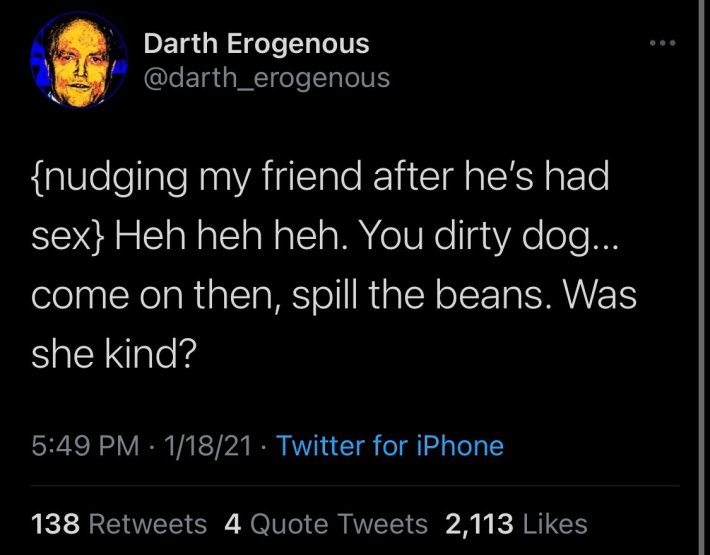The width and height of the screenshot is (710, 555).
Task: Tap the word 'Retweets' in the stats
Action: point(148,523)
